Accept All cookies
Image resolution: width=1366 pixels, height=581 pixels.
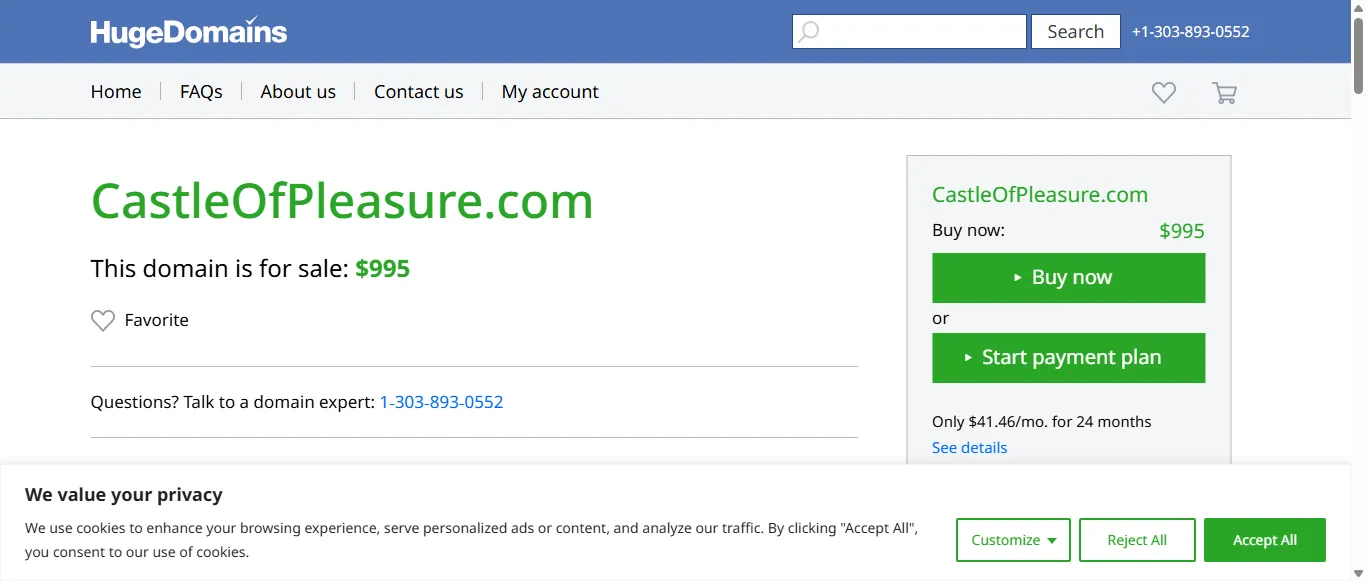click(x=1264, y=540)
